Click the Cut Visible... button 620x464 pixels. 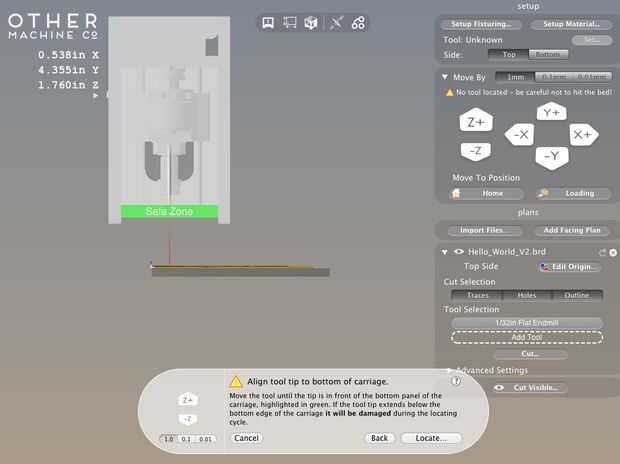(x=530, y=388)
